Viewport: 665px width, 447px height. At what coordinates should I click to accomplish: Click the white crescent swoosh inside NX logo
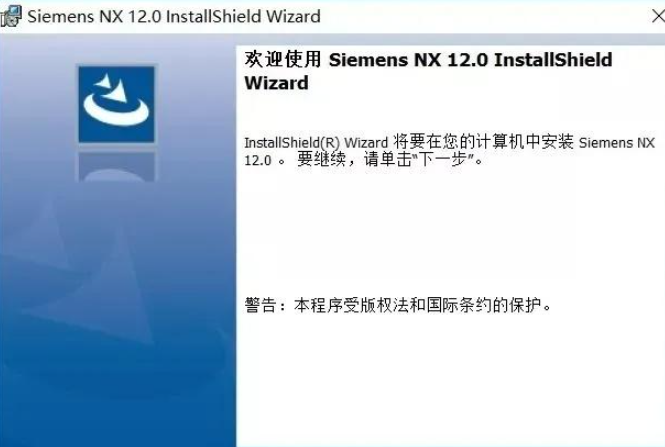pyautogui.click(x=116, y=110)
